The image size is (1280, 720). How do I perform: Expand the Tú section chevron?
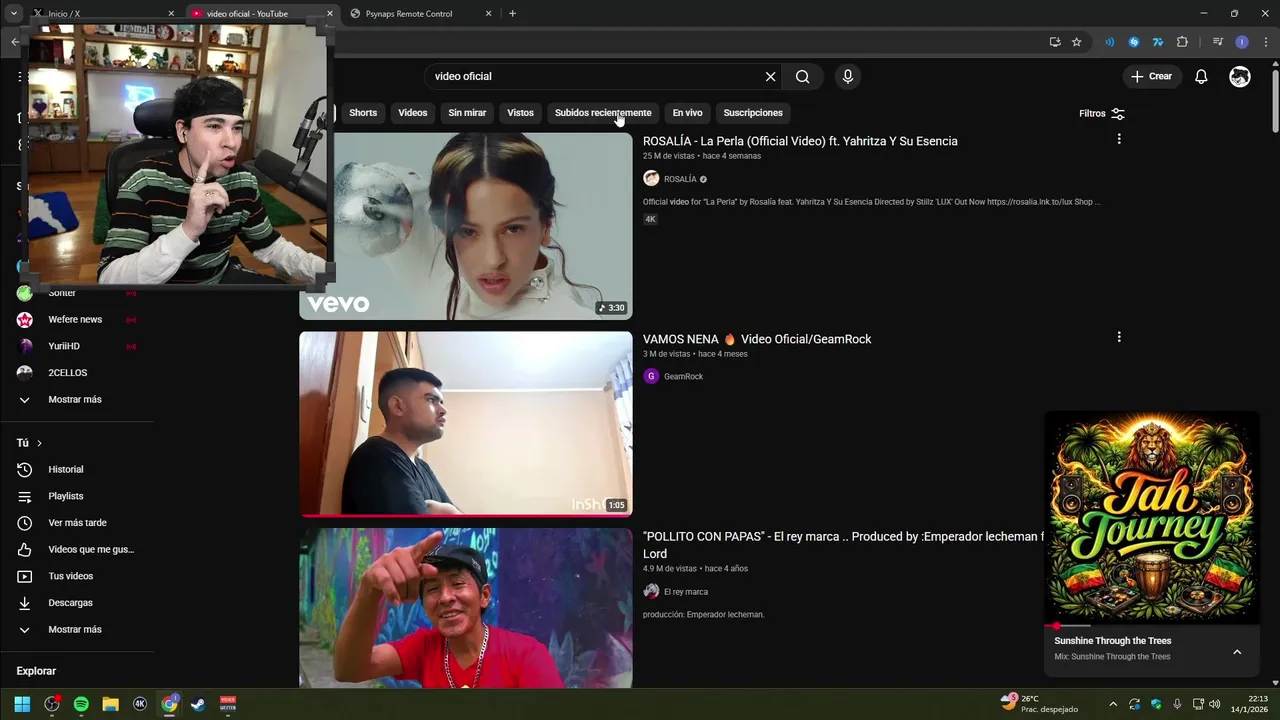point(39,443)
